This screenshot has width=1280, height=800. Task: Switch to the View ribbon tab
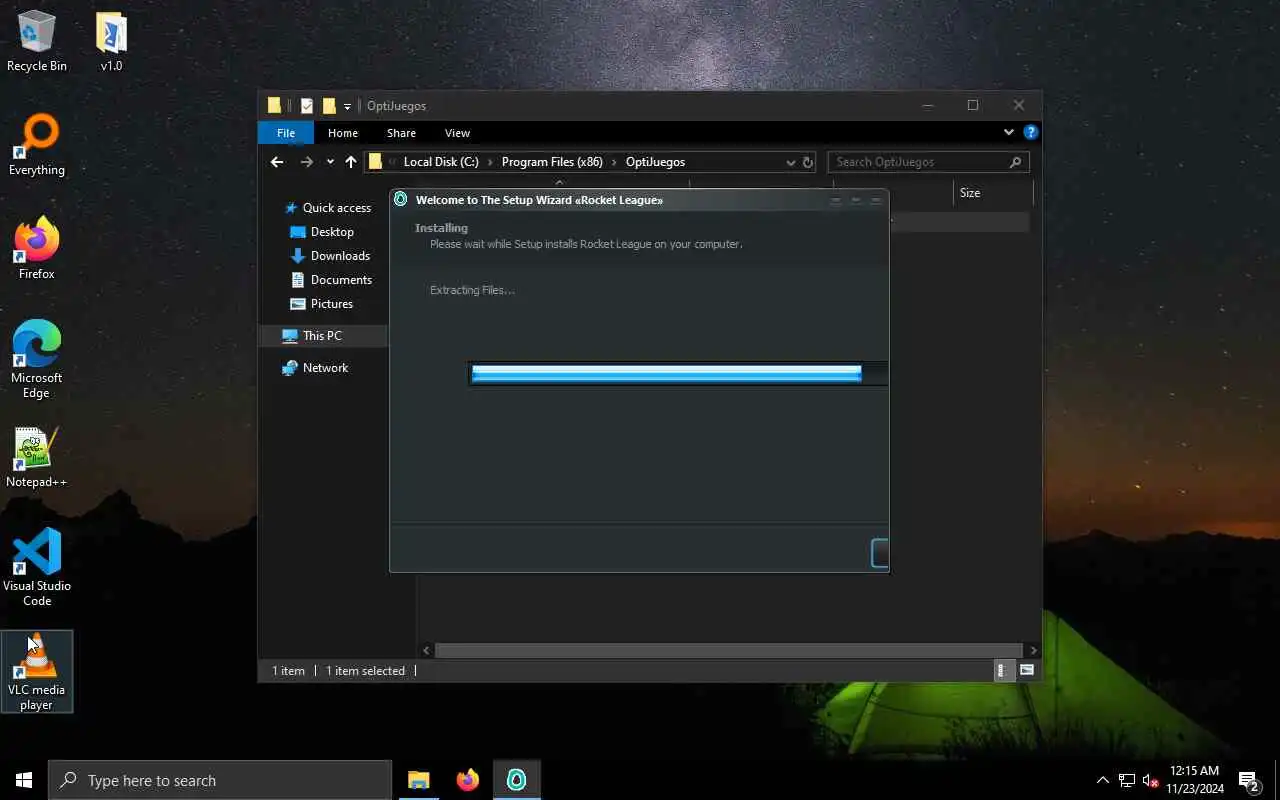click(457, 133)
